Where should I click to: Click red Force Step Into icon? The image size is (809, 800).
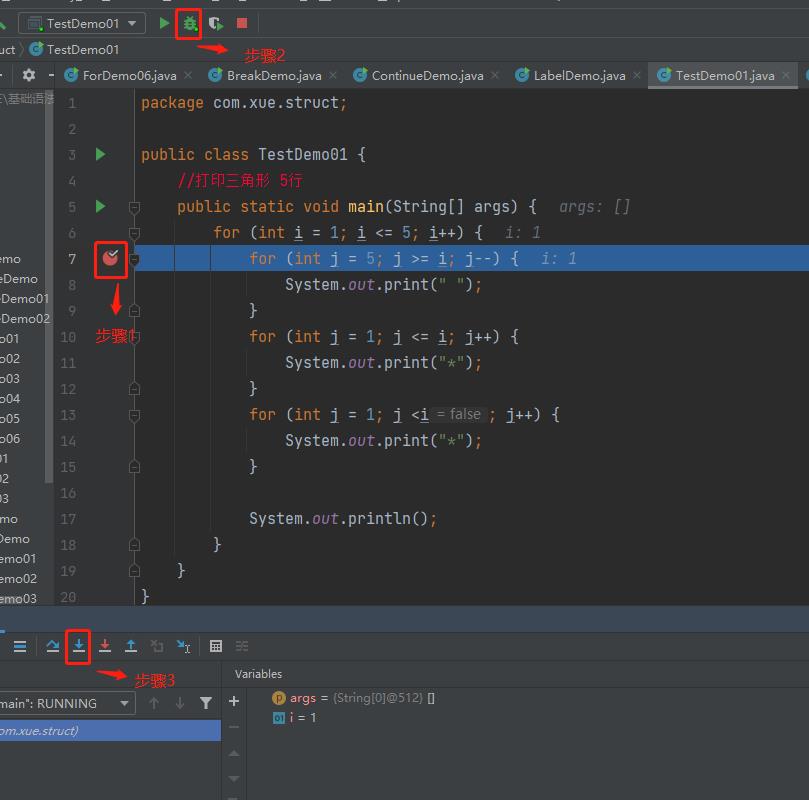coord(105,646)
